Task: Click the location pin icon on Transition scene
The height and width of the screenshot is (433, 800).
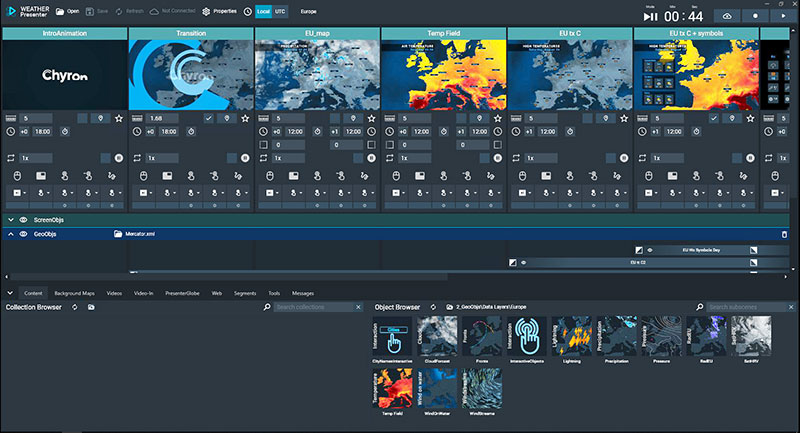Action: coord(226,118)
